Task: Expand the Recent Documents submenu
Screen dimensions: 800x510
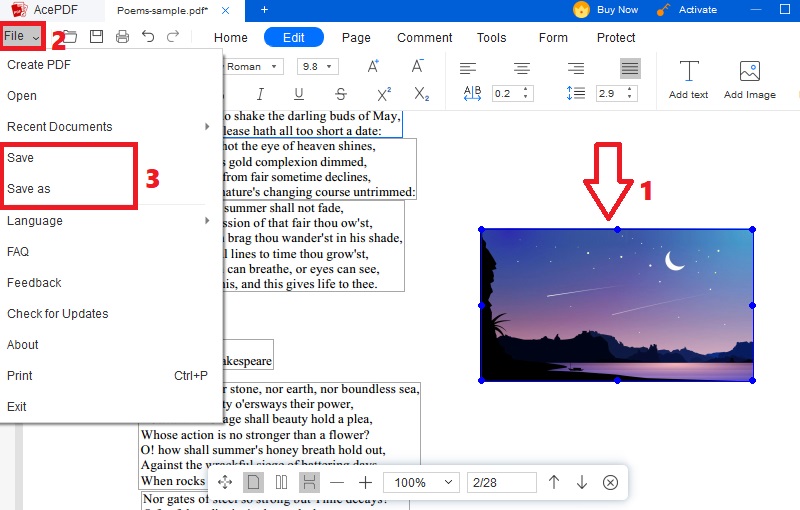Action: tap(112, 126)
